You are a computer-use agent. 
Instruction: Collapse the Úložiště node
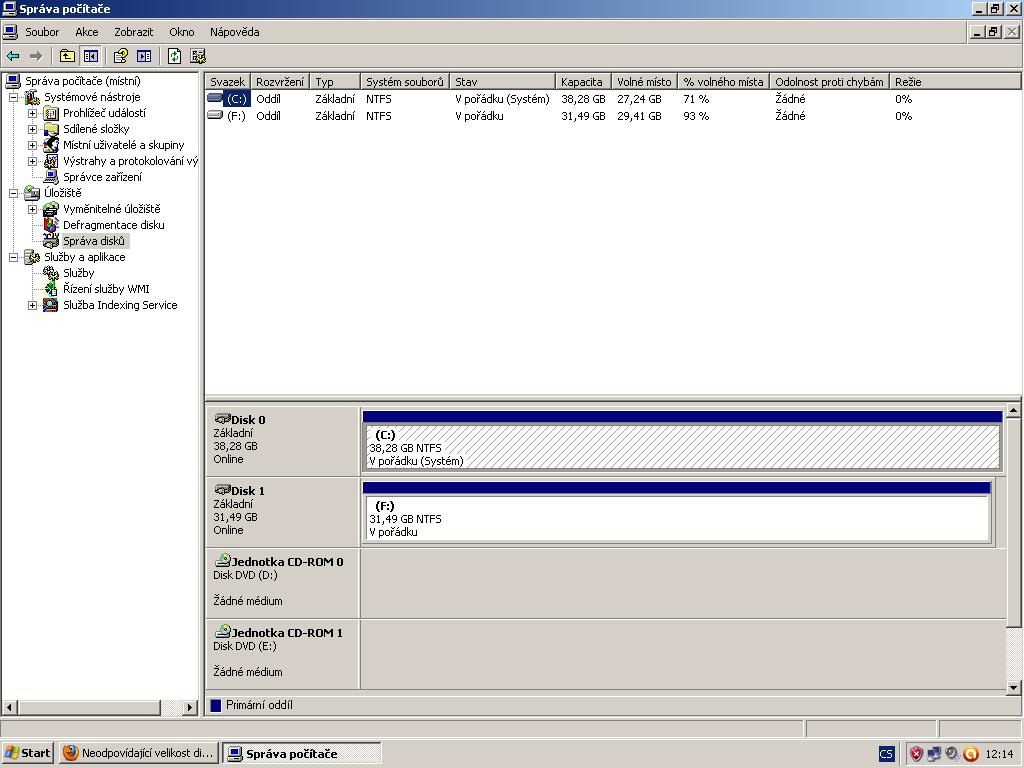(13, 193)
